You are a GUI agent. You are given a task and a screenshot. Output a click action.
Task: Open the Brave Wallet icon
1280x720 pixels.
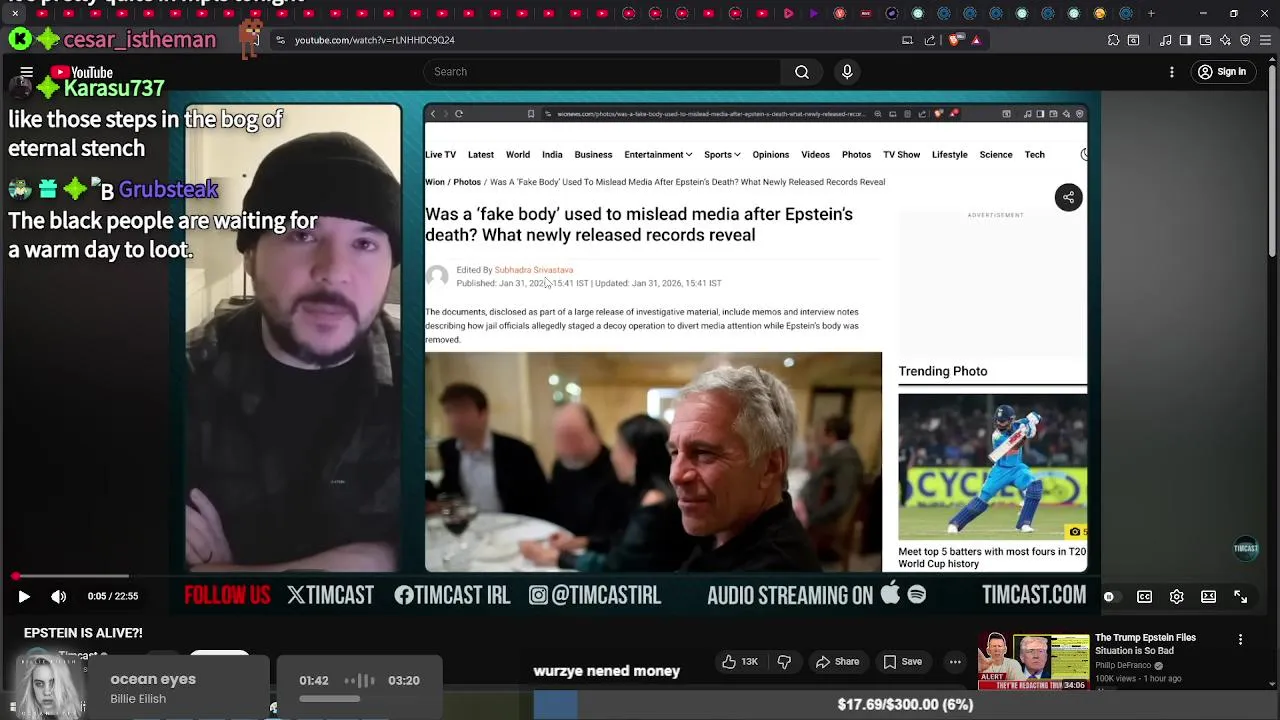click(x=1205, y=40)
